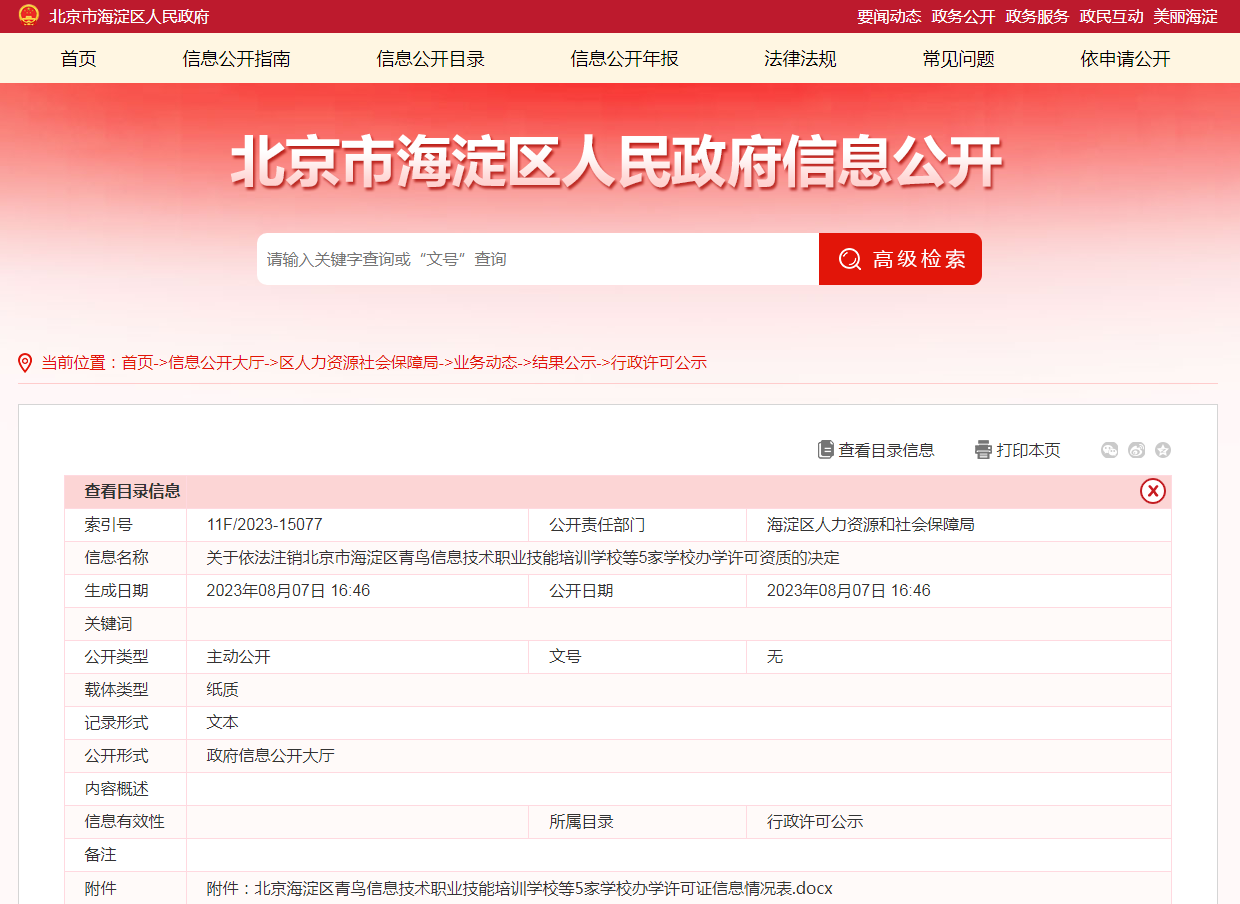Open 政务公开 in top bar
The image size is (1240, 904).
coord(963,17)
